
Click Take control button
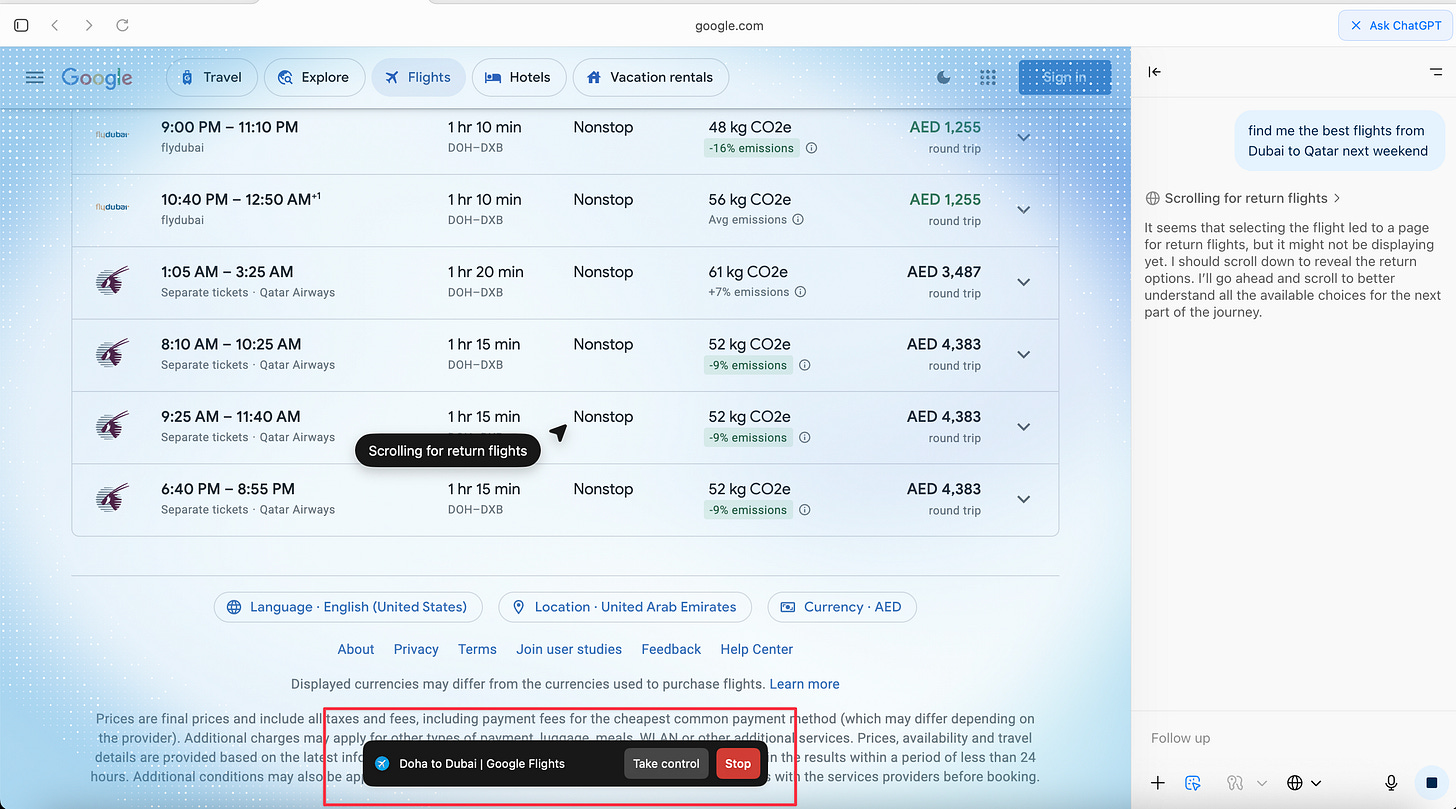(x=666, y=763)
